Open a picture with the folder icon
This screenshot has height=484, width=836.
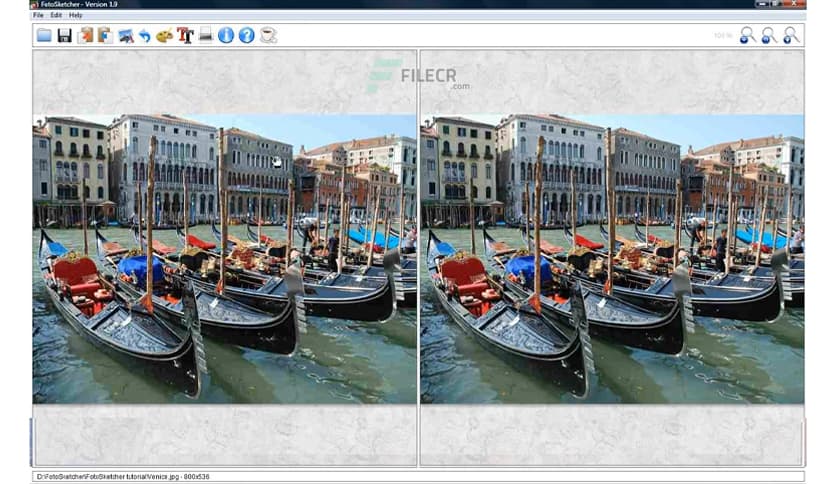[44, 36]
